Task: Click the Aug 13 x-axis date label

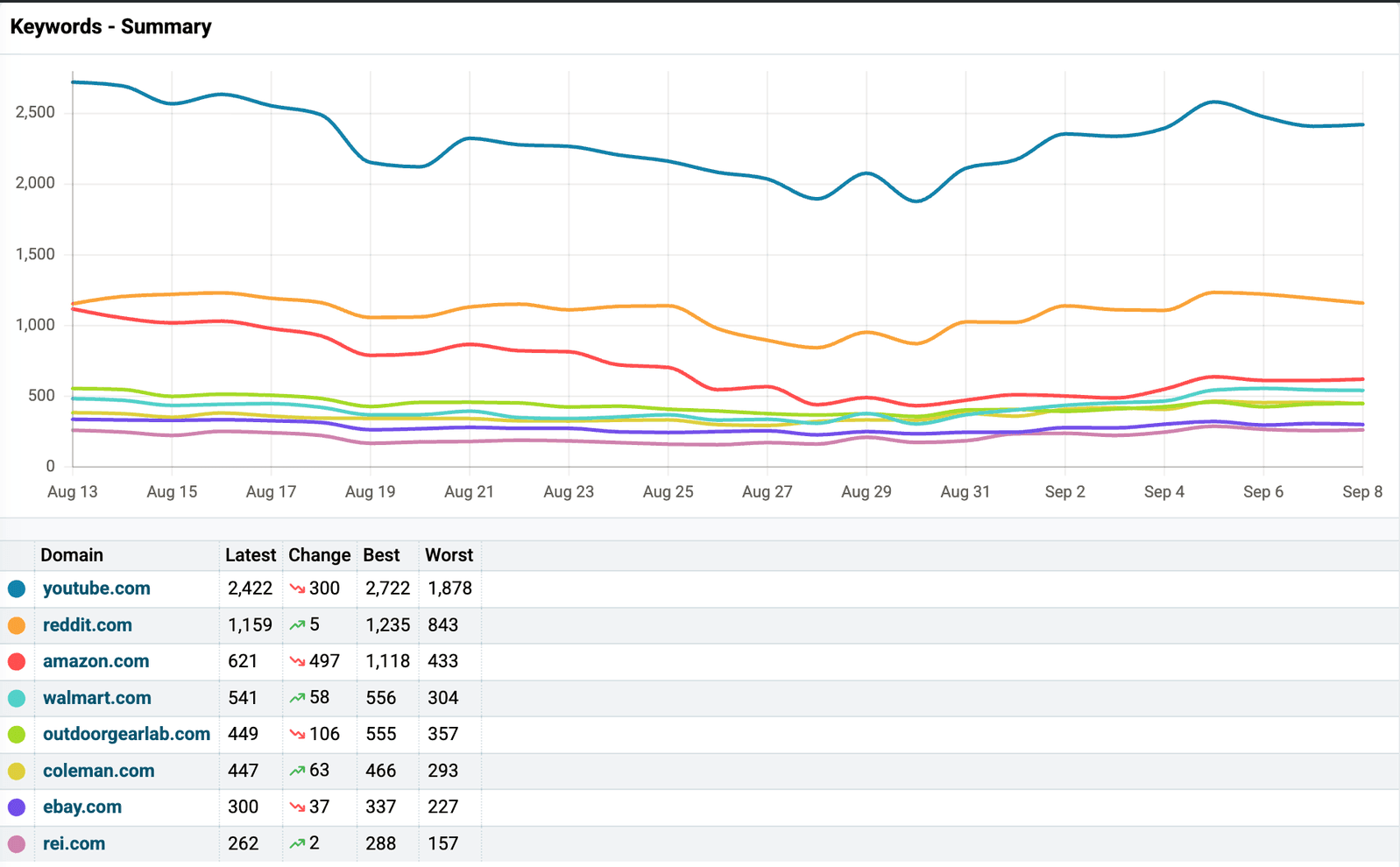Action: click(73, 492)
